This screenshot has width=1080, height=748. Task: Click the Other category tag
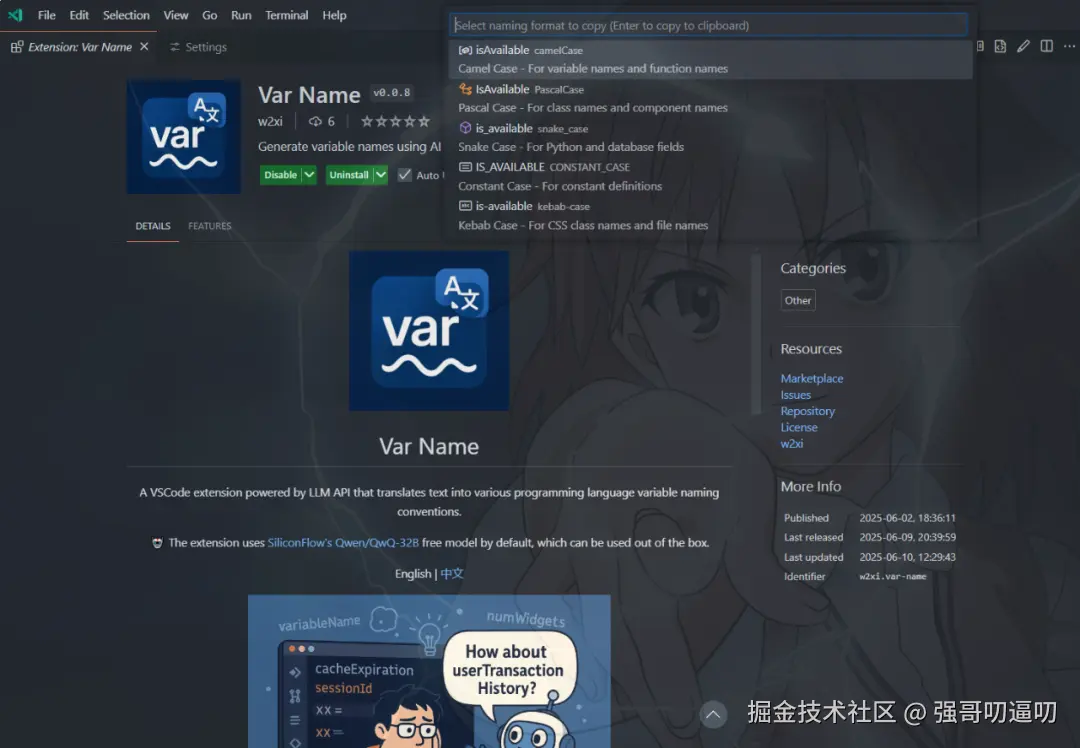click(x=798, y=300)
